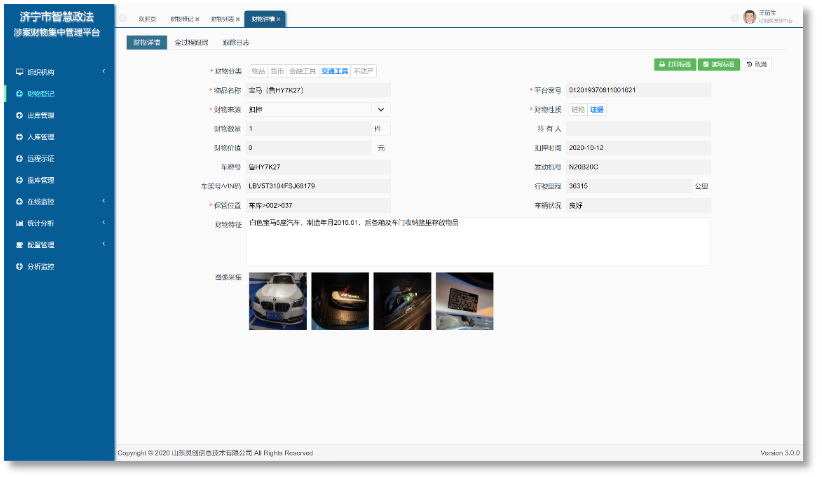Click the 组织机构 monitor icon in sidebar
Image resolution: width=822 pixels, height=477 pixels.
pyautogui.click(x=20, y=72)
